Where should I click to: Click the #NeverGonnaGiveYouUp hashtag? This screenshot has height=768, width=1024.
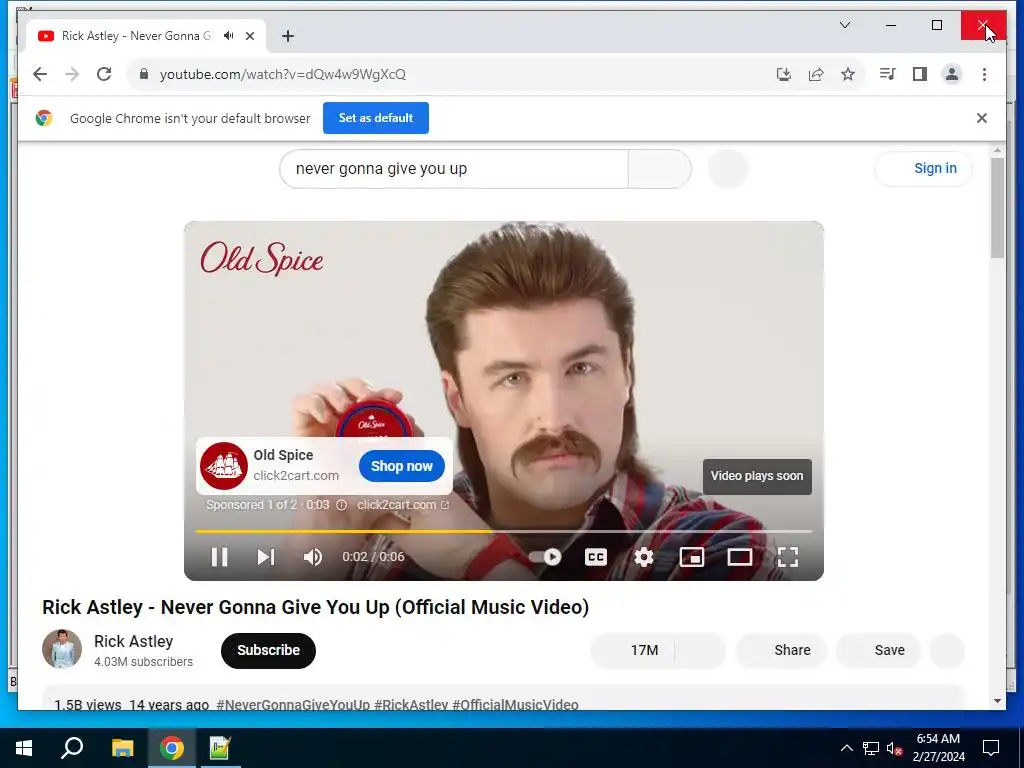coord(293,705)
